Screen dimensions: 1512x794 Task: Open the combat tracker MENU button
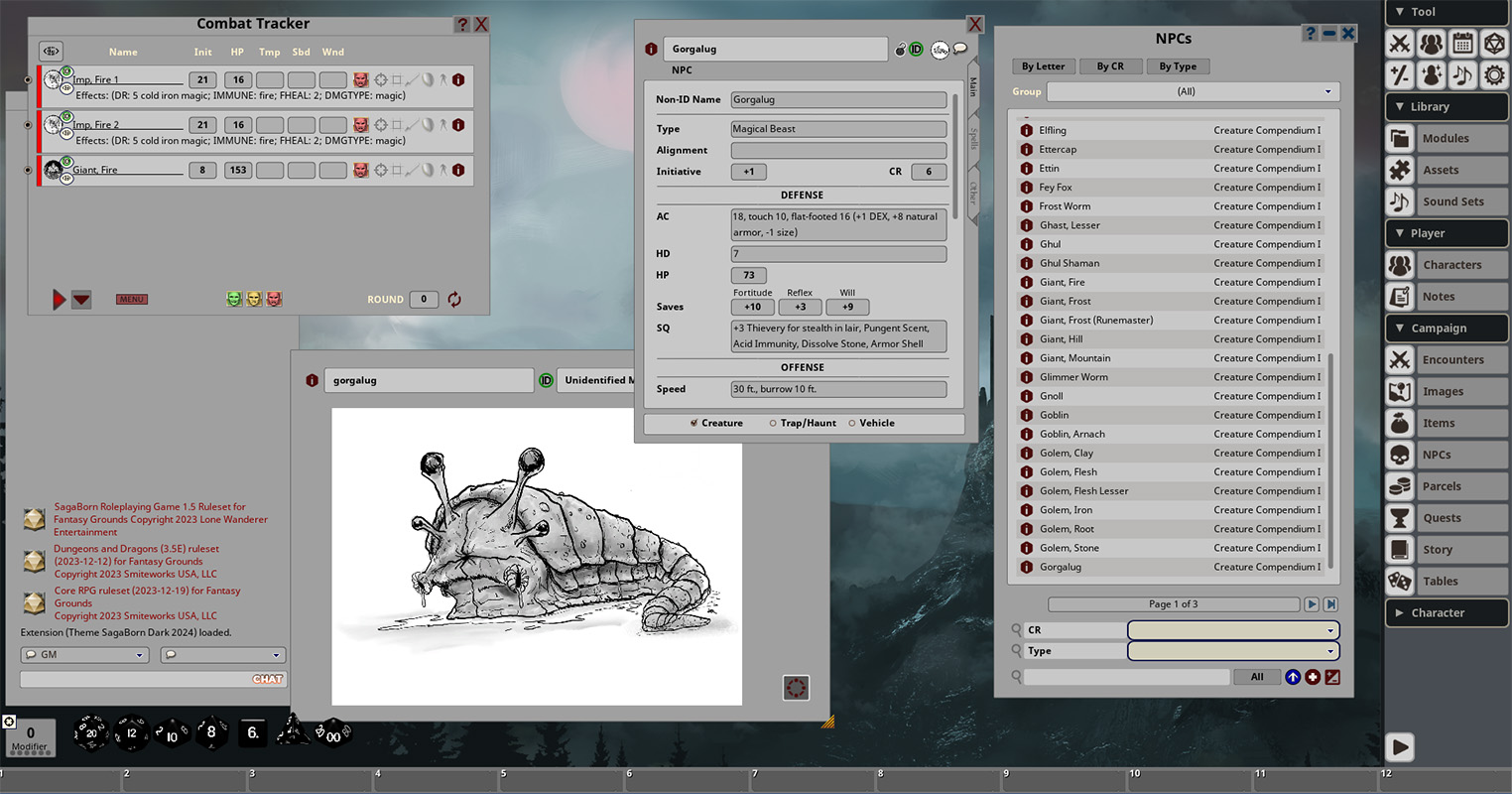[x=131, y=299]
